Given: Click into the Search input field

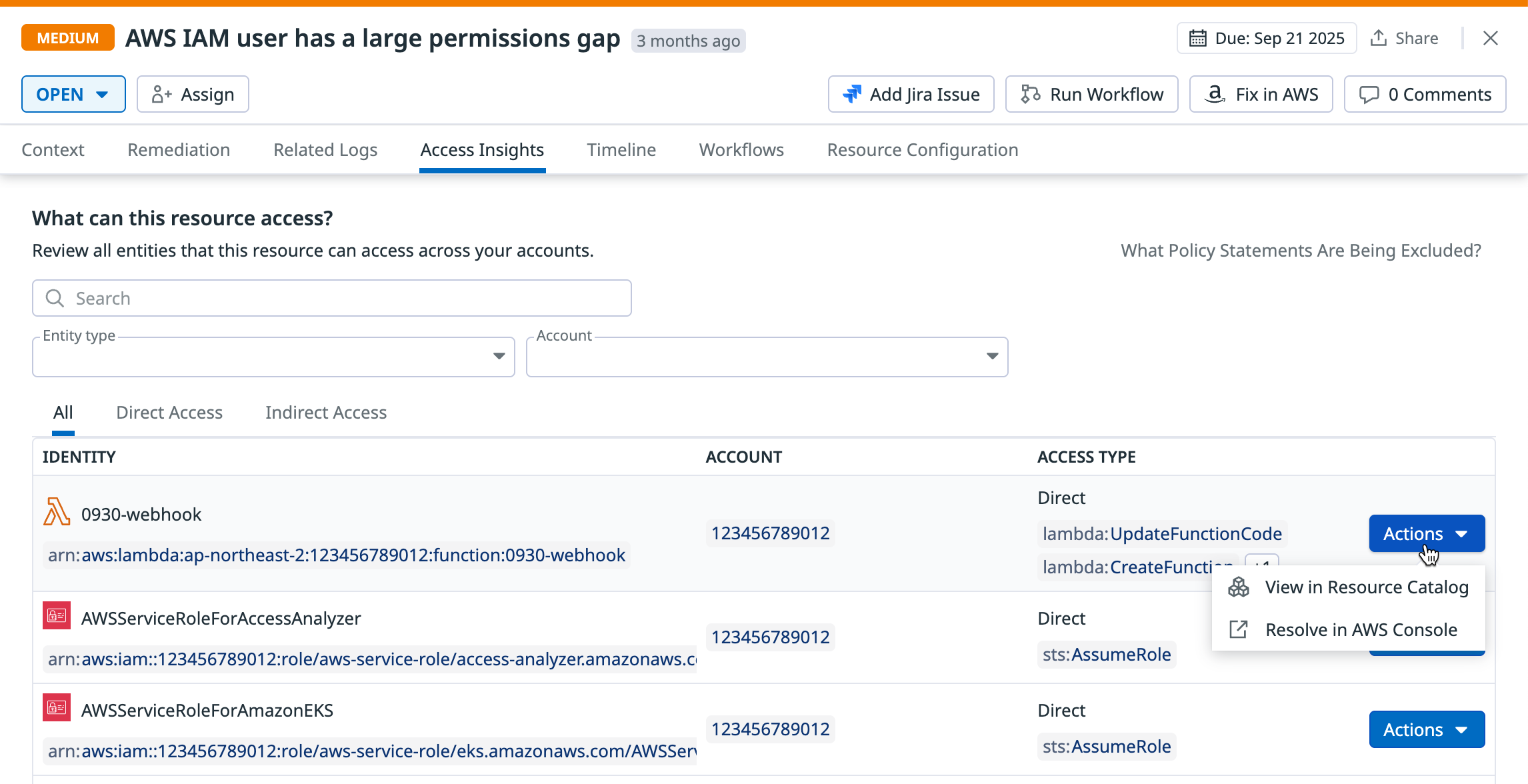Looking at the screenshot, I should [x=332, y=298].
